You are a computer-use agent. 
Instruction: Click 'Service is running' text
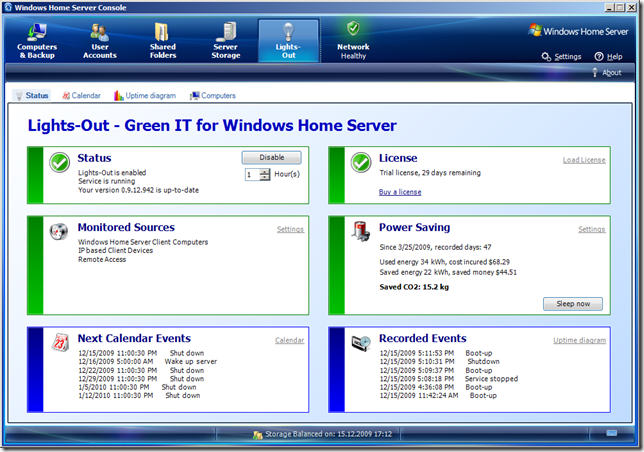pos(106,181)
